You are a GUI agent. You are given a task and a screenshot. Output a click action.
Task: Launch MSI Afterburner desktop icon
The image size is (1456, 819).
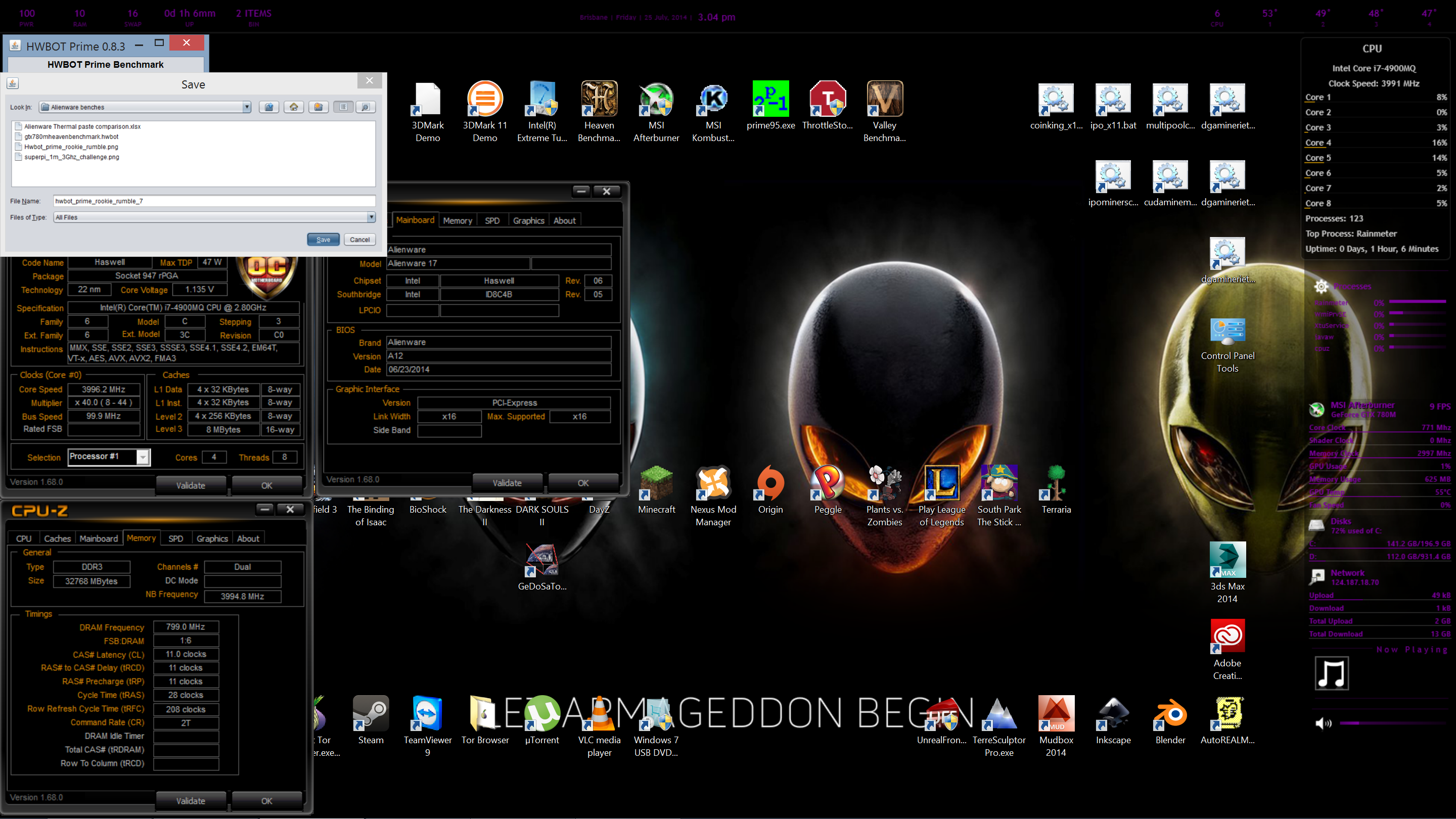(x=656, y=112)
